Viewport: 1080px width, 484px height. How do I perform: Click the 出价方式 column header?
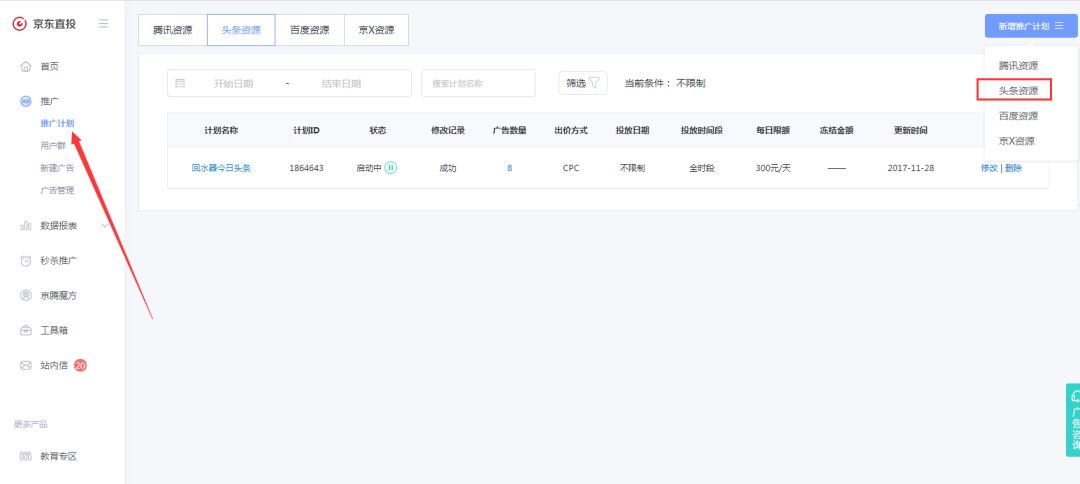click(571, 130)
